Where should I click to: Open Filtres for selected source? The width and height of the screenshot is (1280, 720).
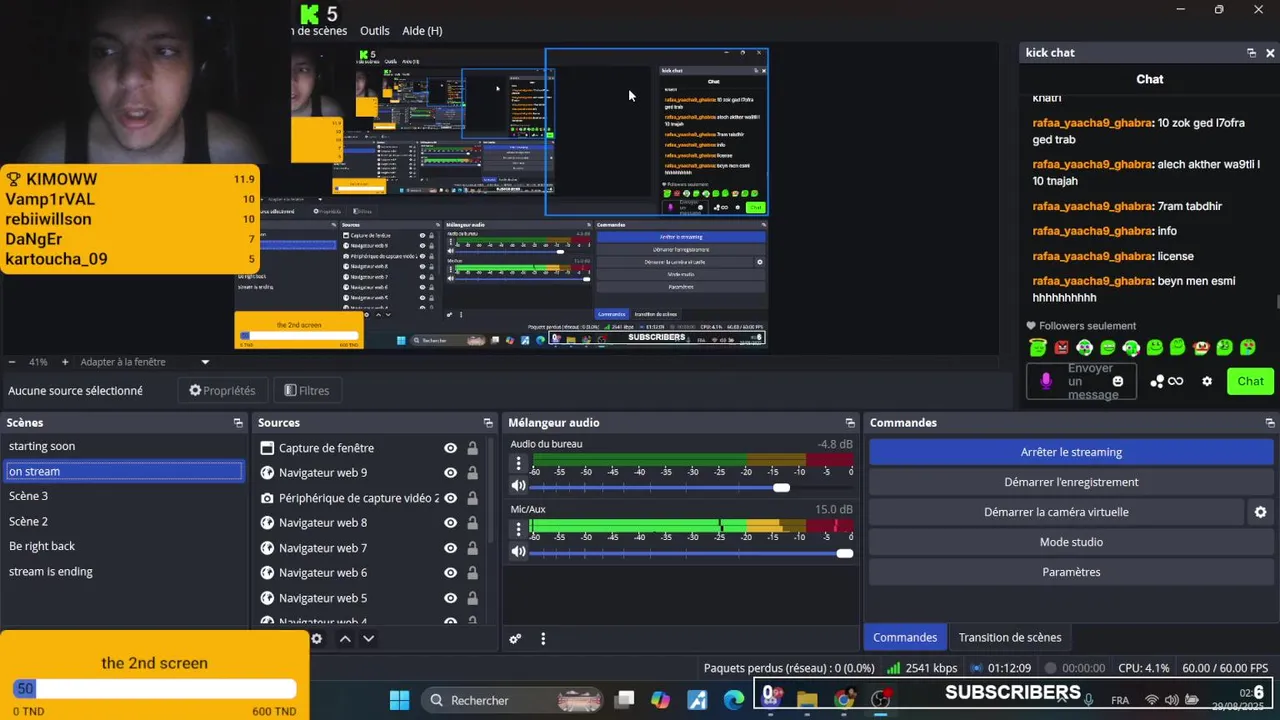pyautogui.click(x=306, y=391)
